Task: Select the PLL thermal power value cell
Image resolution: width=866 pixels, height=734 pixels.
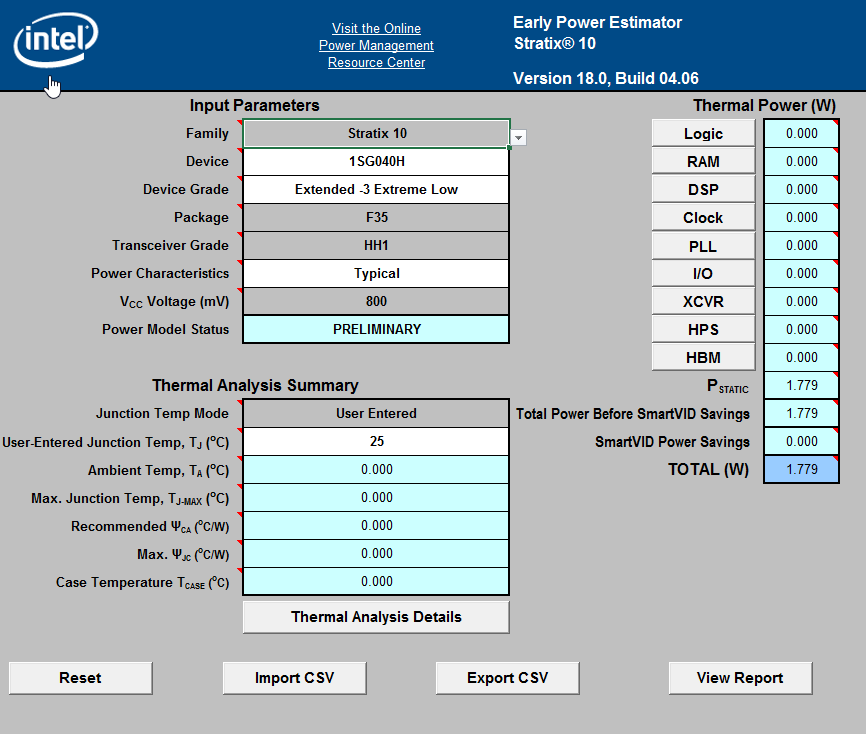Action: (801, 245)
